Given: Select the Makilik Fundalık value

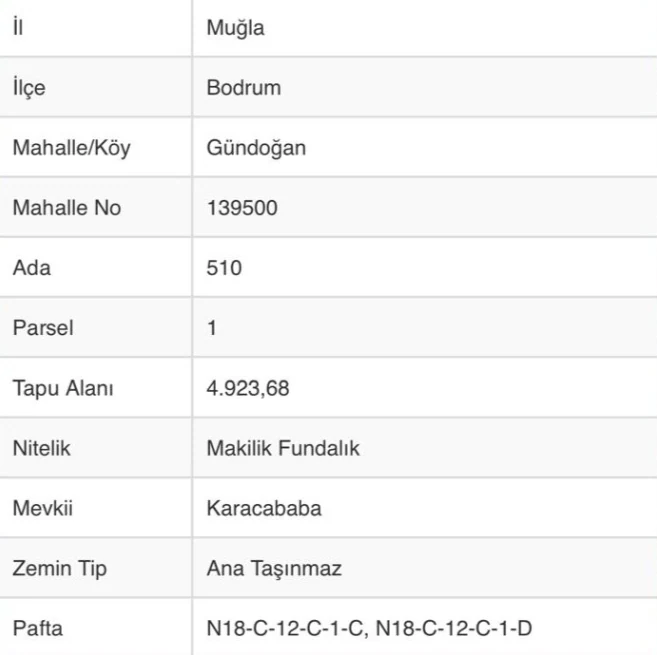Looking at the screenshot, I should [x=283, y=448].
